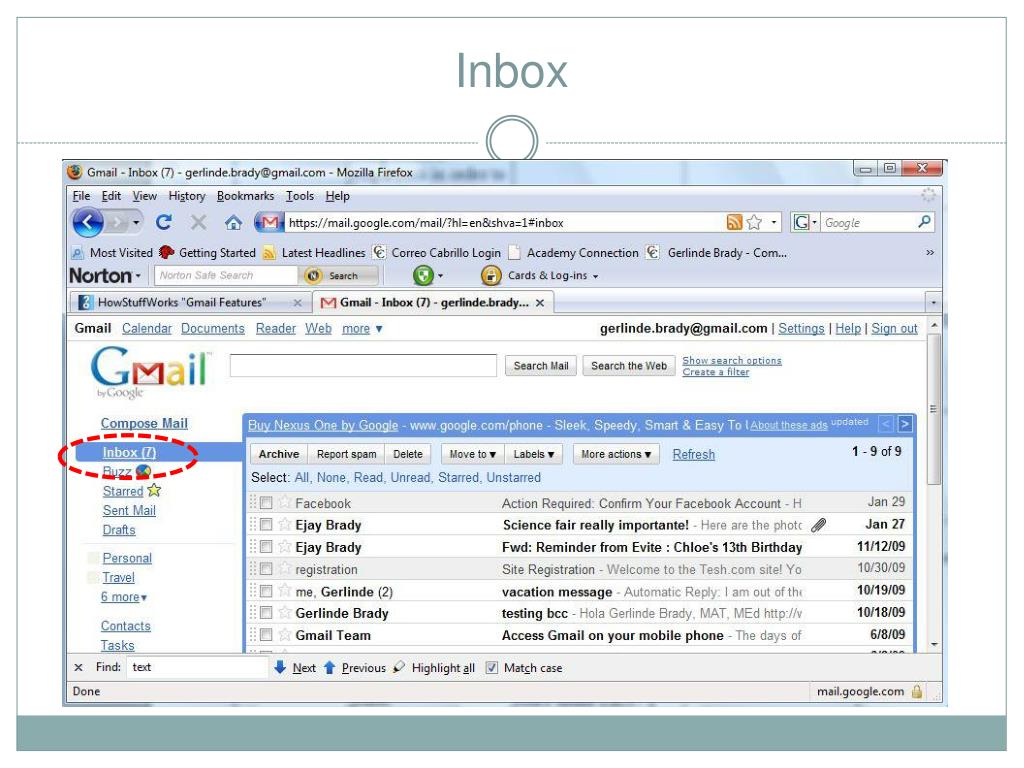The width and height of the screenshot is (1024, 768).
Task: Click the padlock icon in status bar
Action: pos(917,692)
